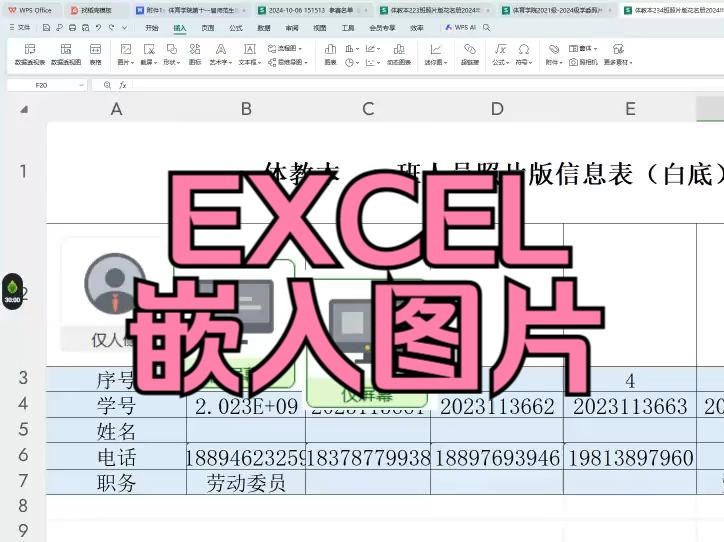
Task: Click the Print Preview icon
Action: coord(85,28)
